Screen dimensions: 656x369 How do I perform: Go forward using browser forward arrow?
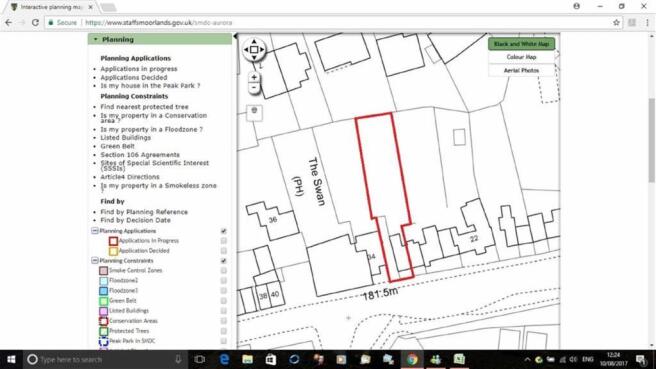(22, 23)
